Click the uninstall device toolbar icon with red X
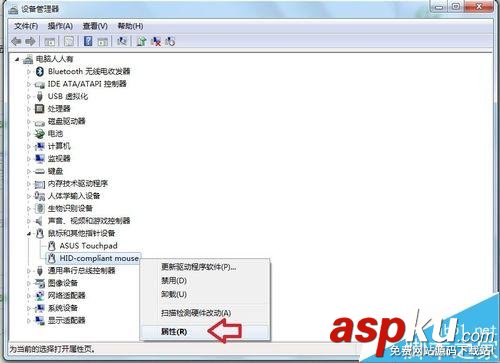500x363 pixels. tap(156, 41)
